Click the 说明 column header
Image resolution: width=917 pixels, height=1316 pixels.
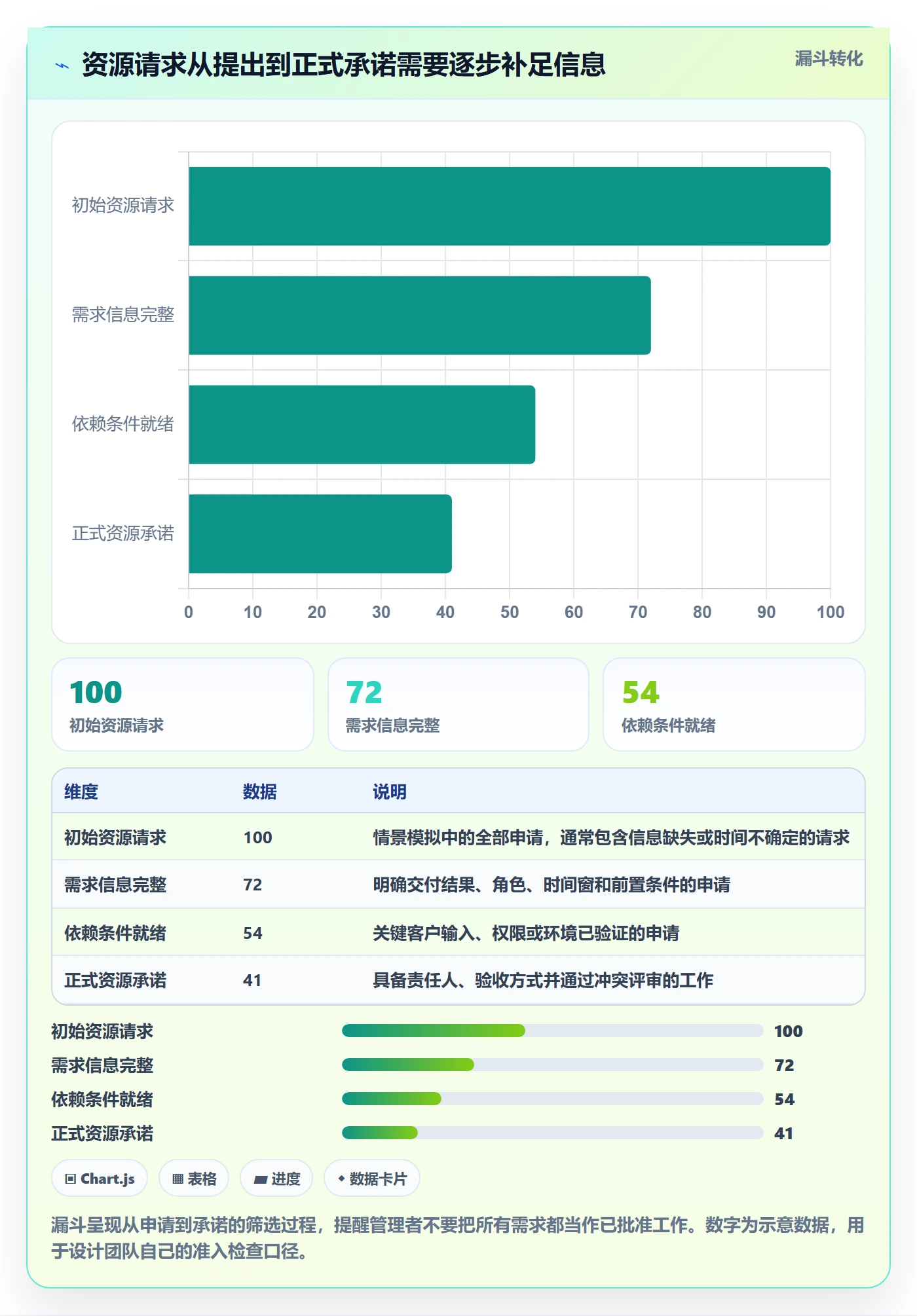[390, 792]
